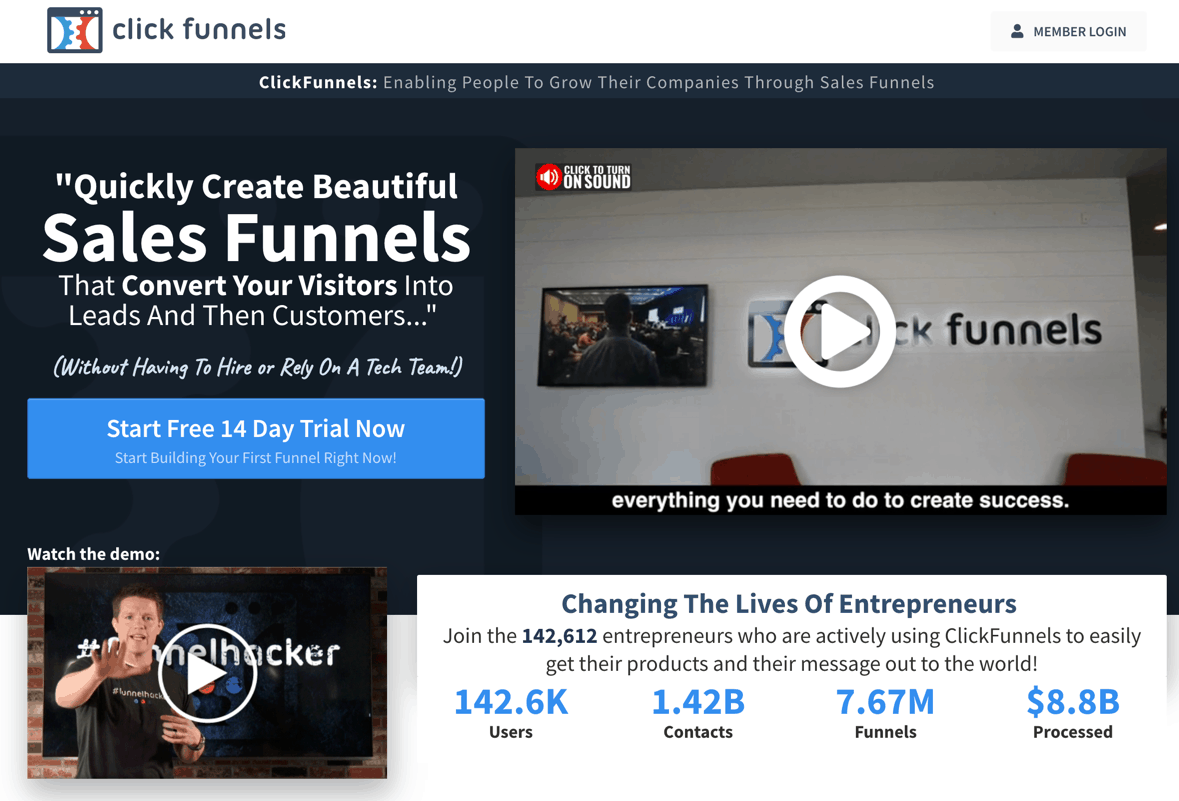Click 'Changing The Lives Of Entrepreneurs' heading
This screenshot has height=801, width=1179.
(789, 604)
